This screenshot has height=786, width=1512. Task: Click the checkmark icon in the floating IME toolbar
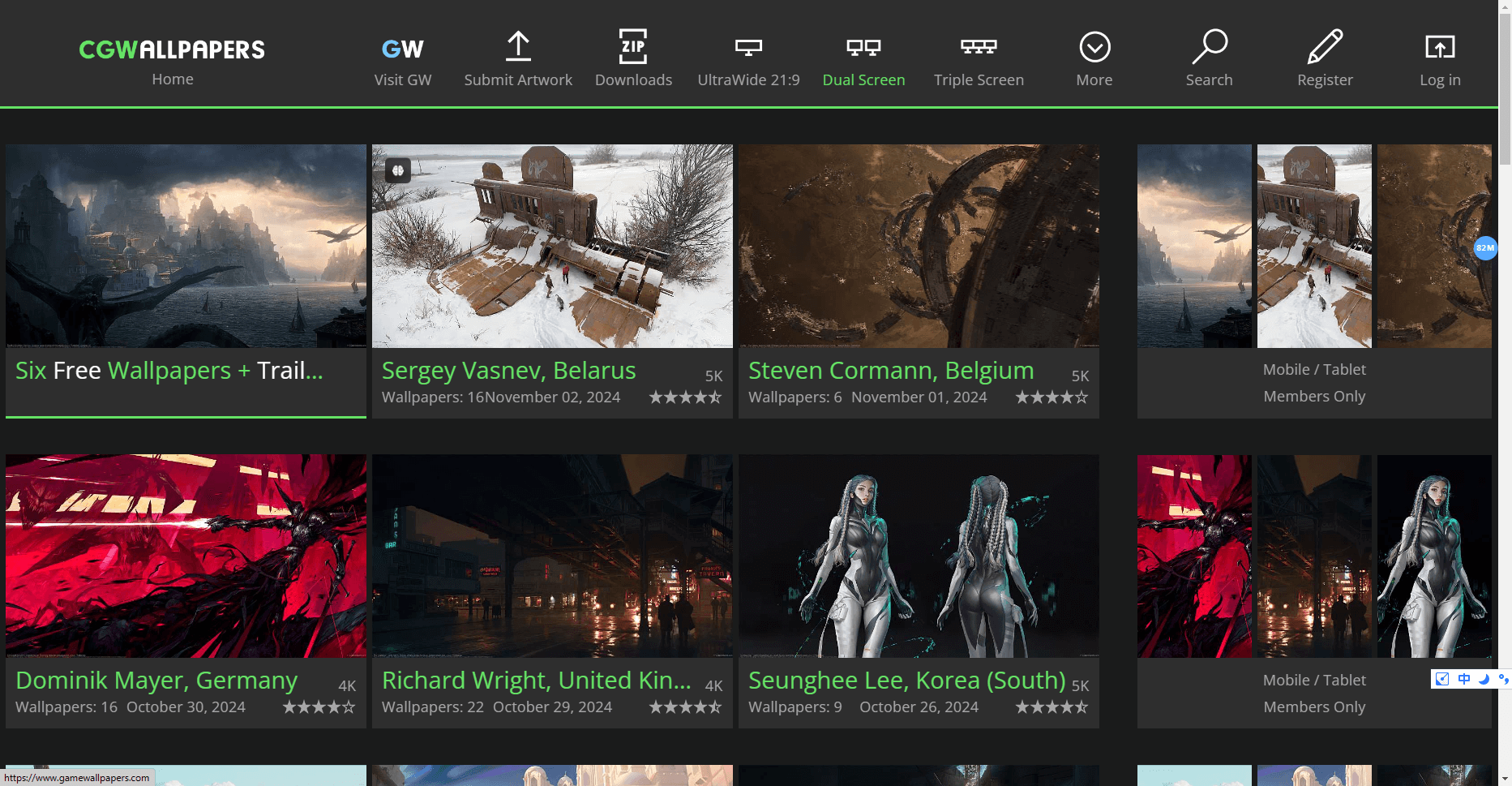pos(1442,679)
